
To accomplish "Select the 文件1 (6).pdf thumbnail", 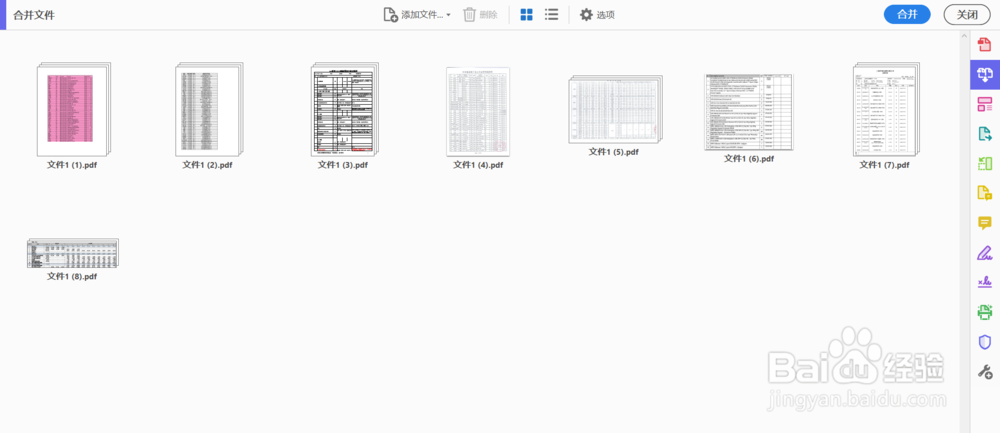I will [x=749, y=112].
